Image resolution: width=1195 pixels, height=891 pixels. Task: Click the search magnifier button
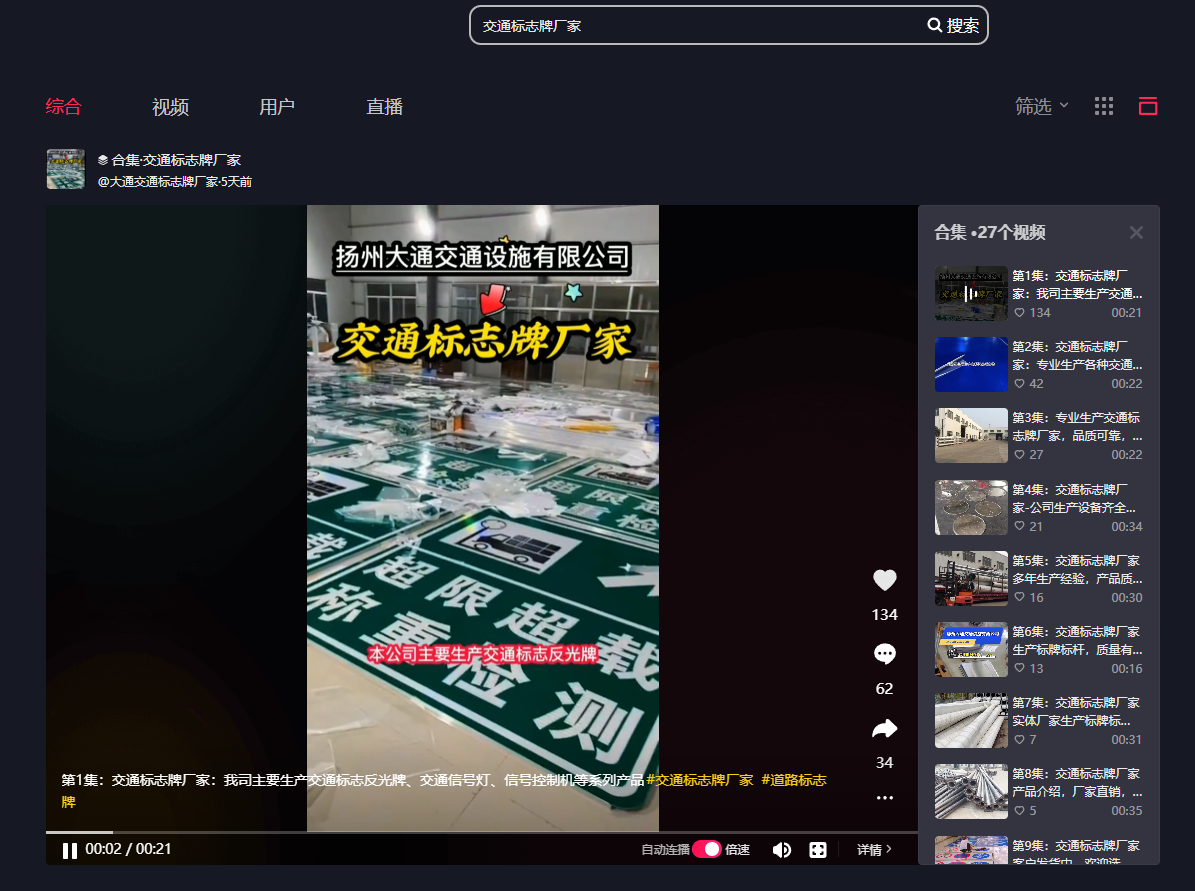click(x=953, y=26)
